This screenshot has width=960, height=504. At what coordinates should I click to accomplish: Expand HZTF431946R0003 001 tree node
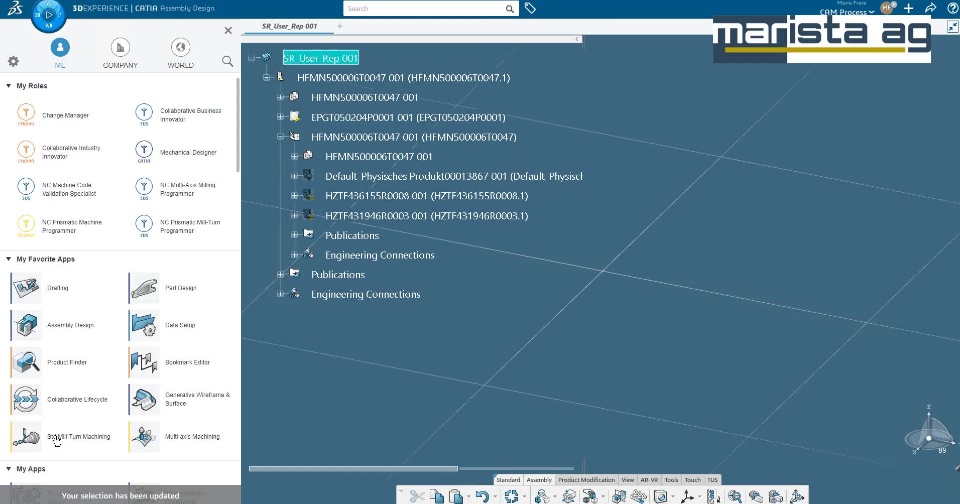click(x=294, y=216)
